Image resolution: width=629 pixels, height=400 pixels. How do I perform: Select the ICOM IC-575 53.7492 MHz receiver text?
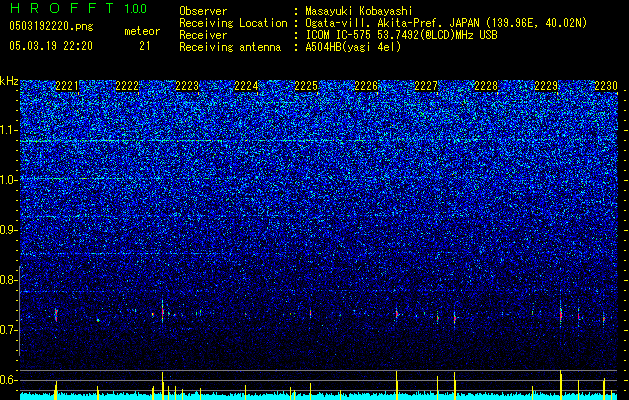coord(401,35)
